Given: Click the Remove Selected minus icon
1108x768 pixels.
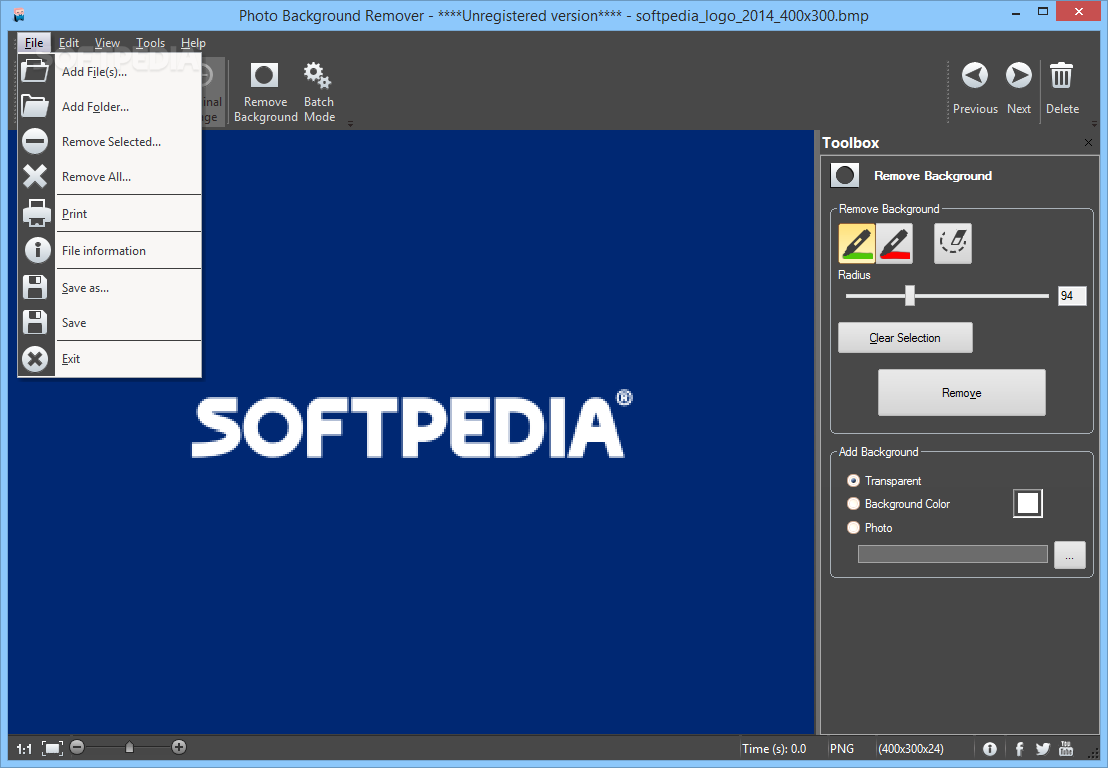Looking at the screenshot, I should click(x=35, y=141).
